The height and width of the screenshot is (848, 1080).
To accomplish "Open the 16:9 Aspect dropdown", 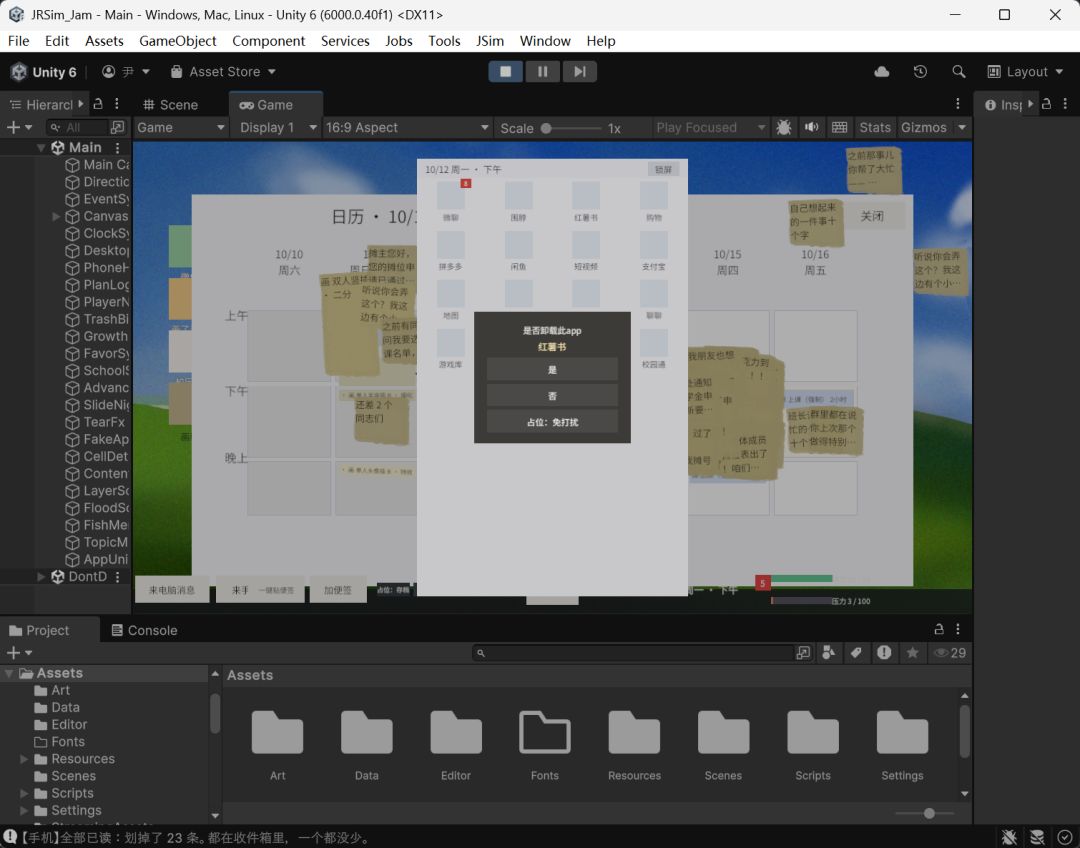I will click(407, 127).
